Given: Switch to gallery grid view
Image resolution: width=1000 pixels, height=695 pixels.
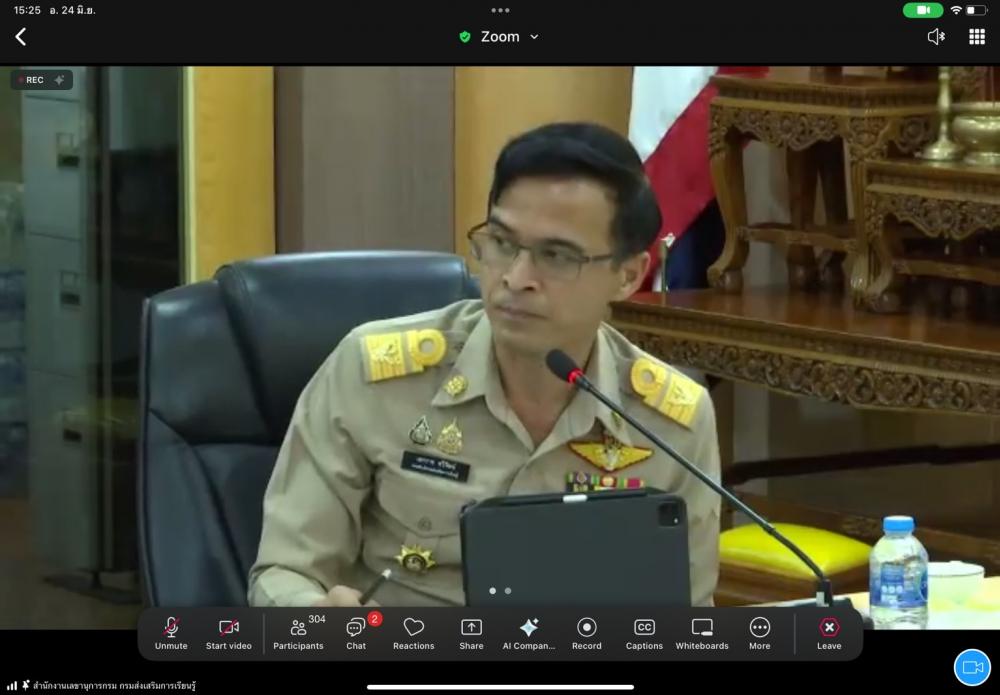Looking at the screenshot, I should point(977,37).
